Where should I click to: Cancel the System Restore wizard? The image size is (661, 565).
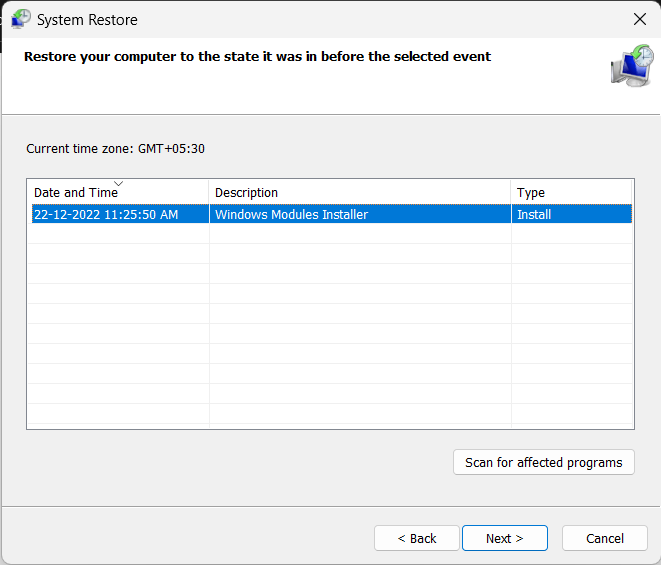point(605,538)
